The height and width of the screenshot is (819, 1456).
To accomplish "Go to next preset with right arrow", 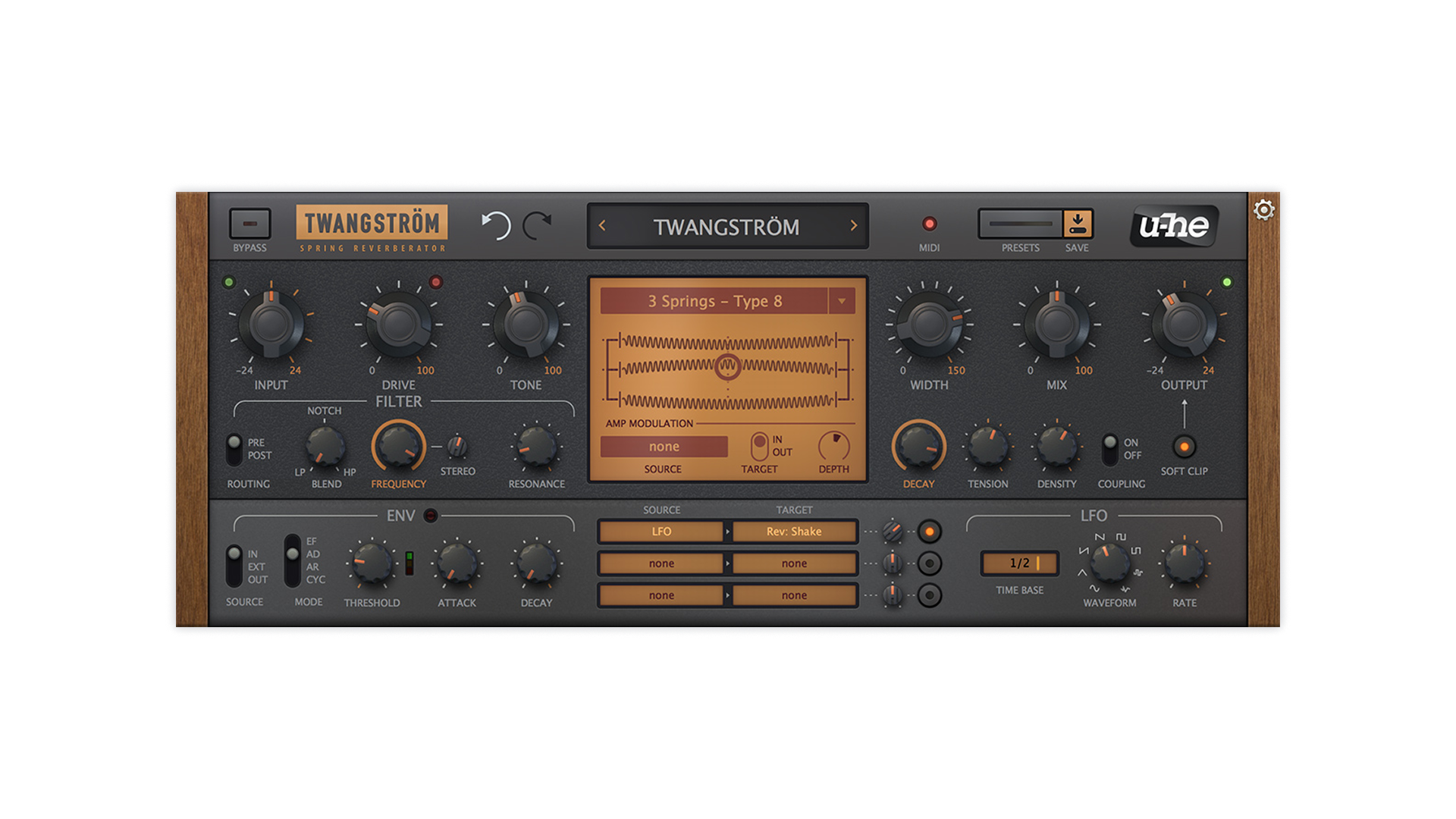I will coord(854,226).
